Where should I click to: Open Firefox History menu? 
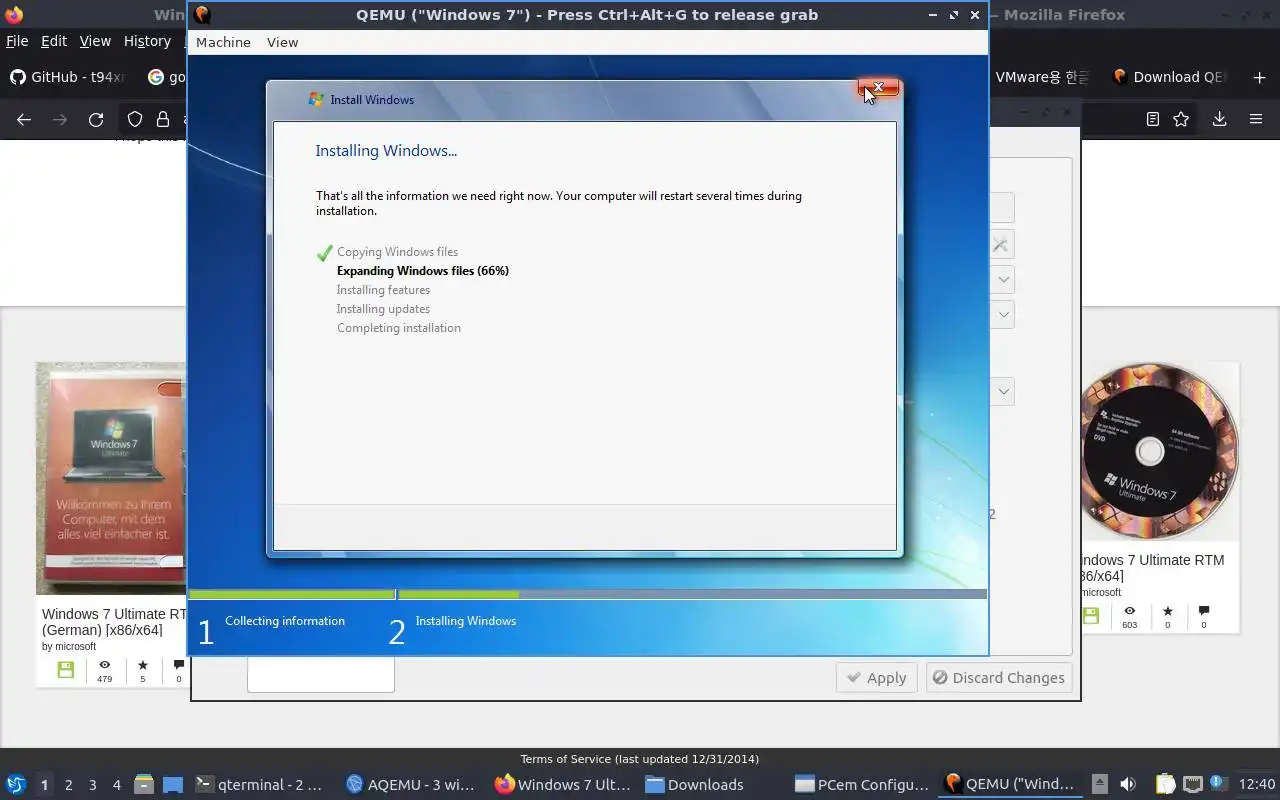[147, 41]
